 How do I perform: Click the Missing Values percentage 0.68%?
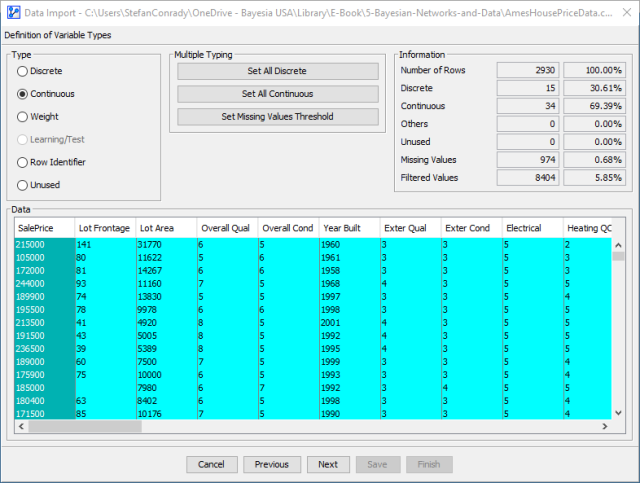click(595, 160)
